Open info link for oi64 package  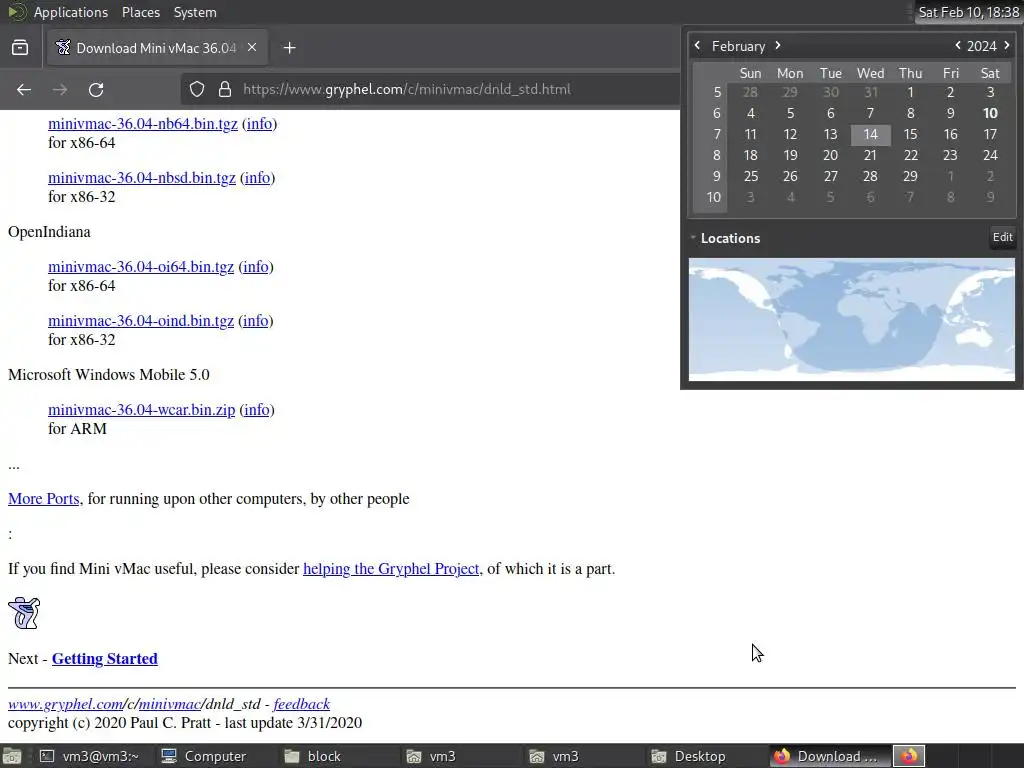point(255,266)
